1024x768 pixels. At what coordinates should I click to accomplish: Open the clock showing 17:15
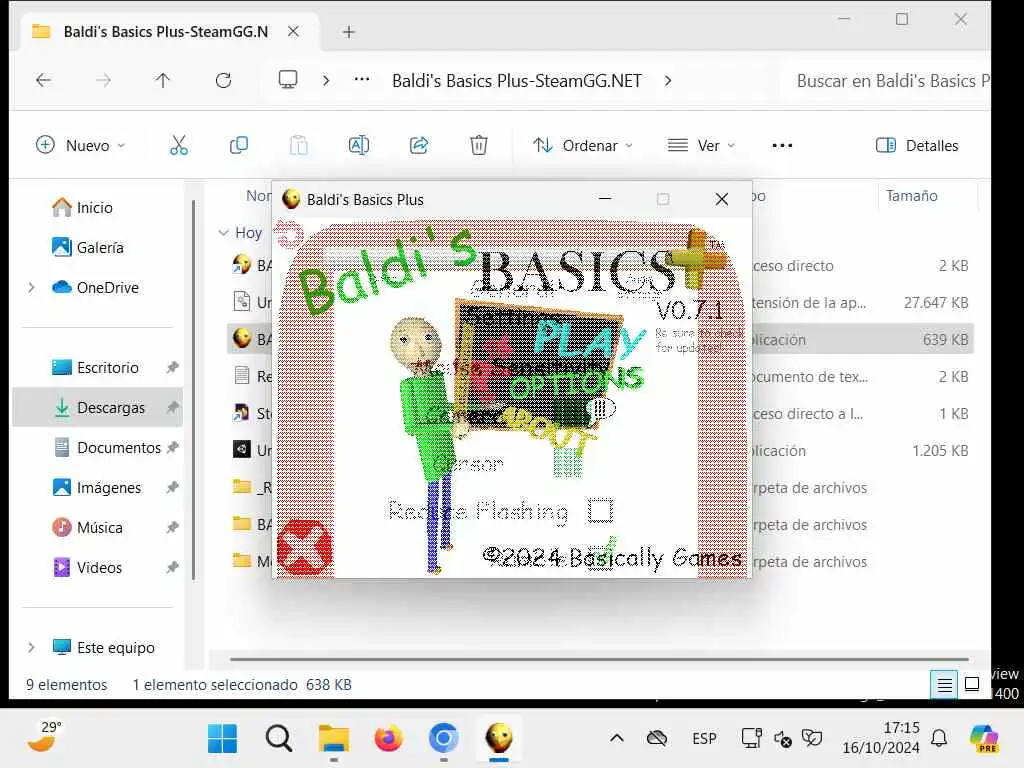tap(881, 737)
